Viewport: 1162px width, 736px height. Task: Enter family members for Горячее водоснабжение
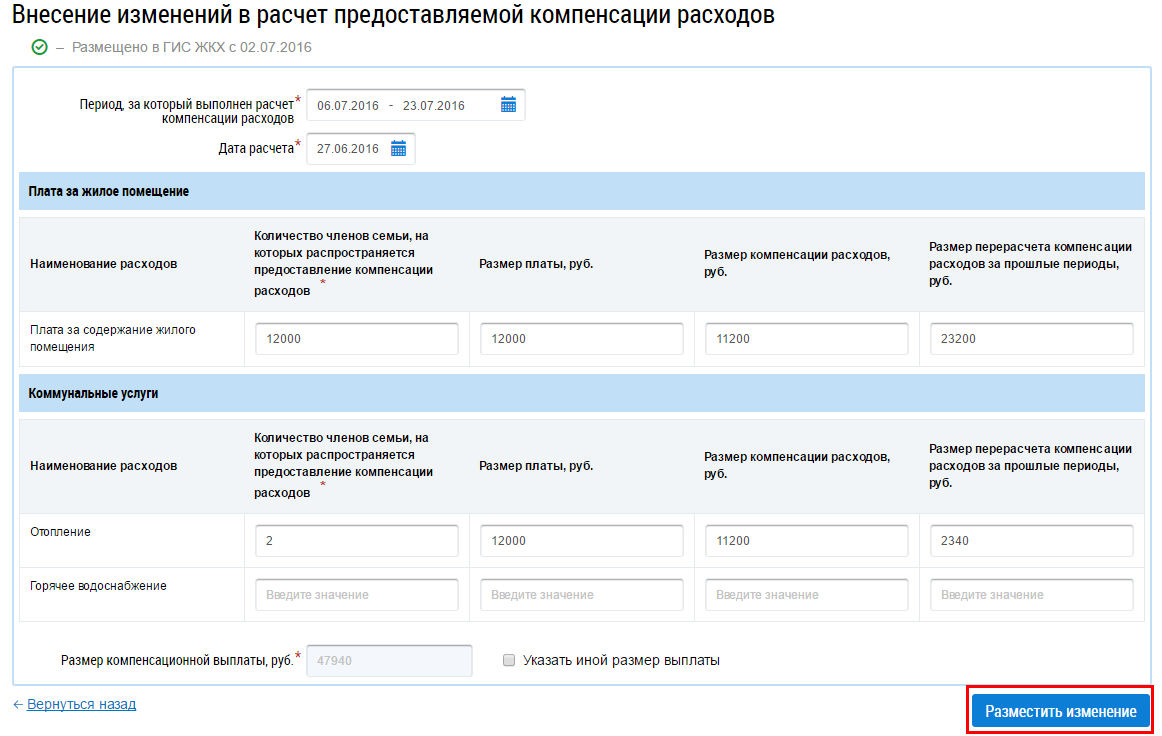pyautogui.click(x=356, y=595)
